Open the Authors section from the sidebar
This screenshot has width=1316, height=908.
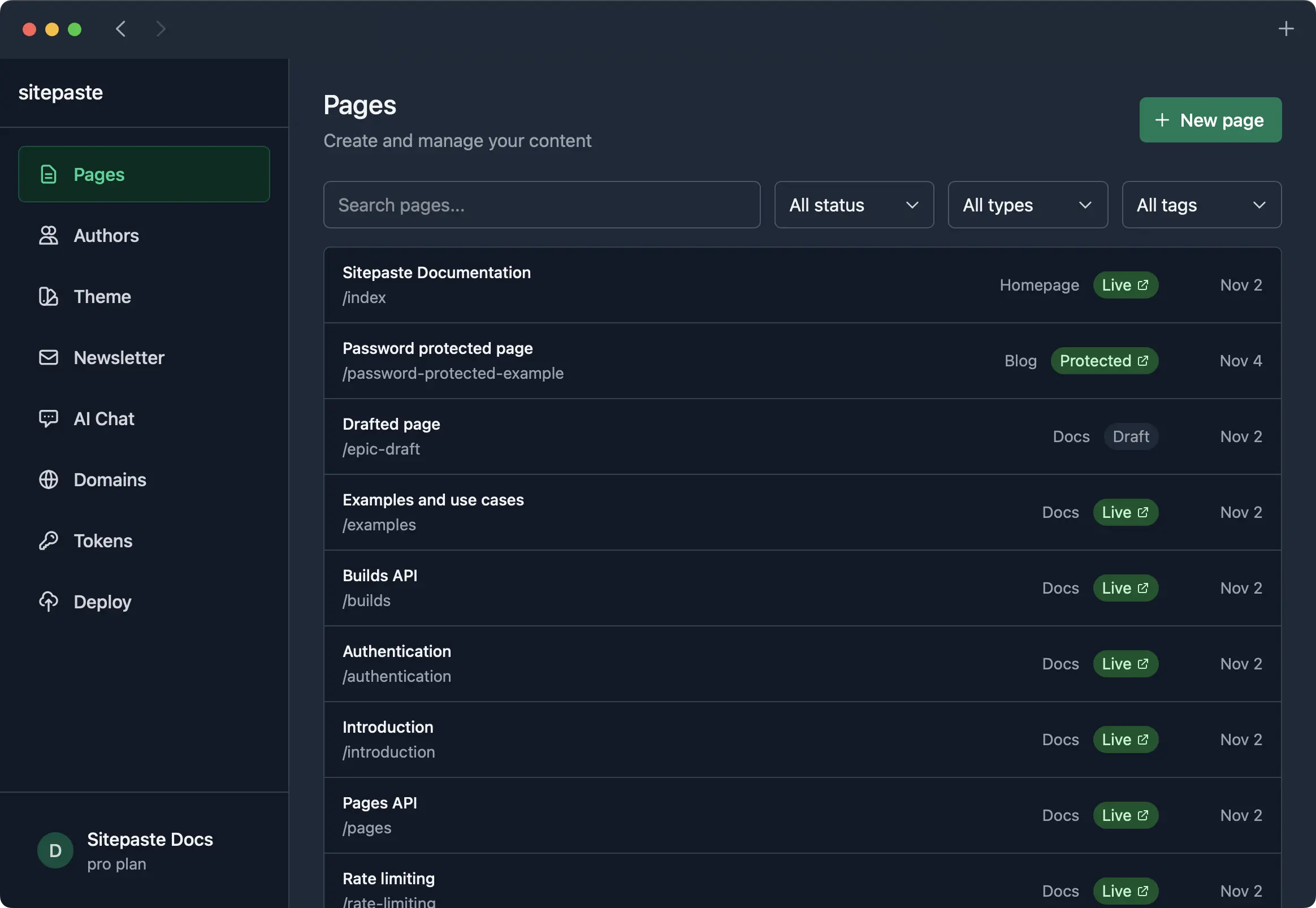(x=106, y=236)
